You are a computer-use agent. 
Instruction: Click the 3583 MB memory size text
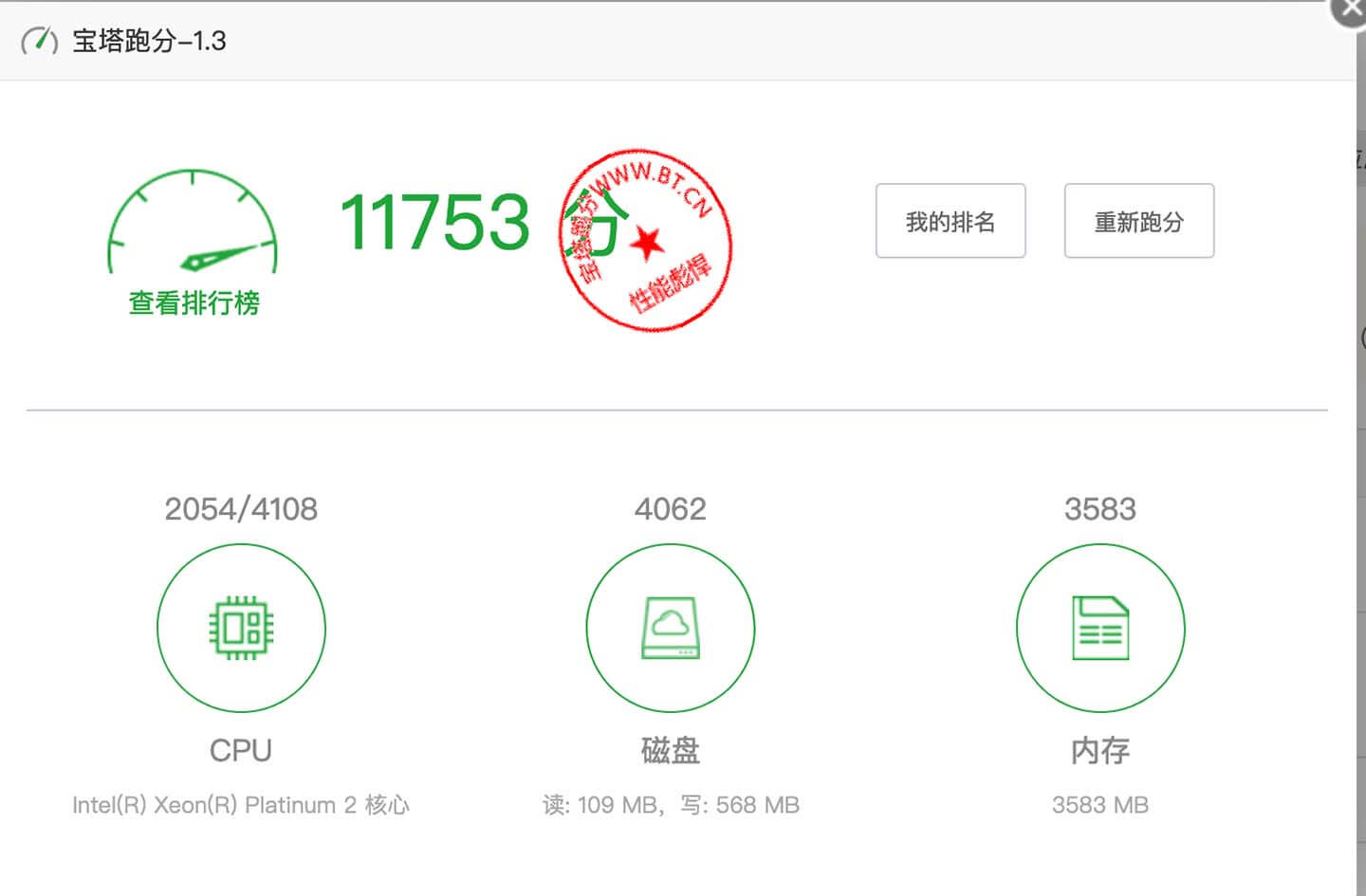click(1100, 805)
